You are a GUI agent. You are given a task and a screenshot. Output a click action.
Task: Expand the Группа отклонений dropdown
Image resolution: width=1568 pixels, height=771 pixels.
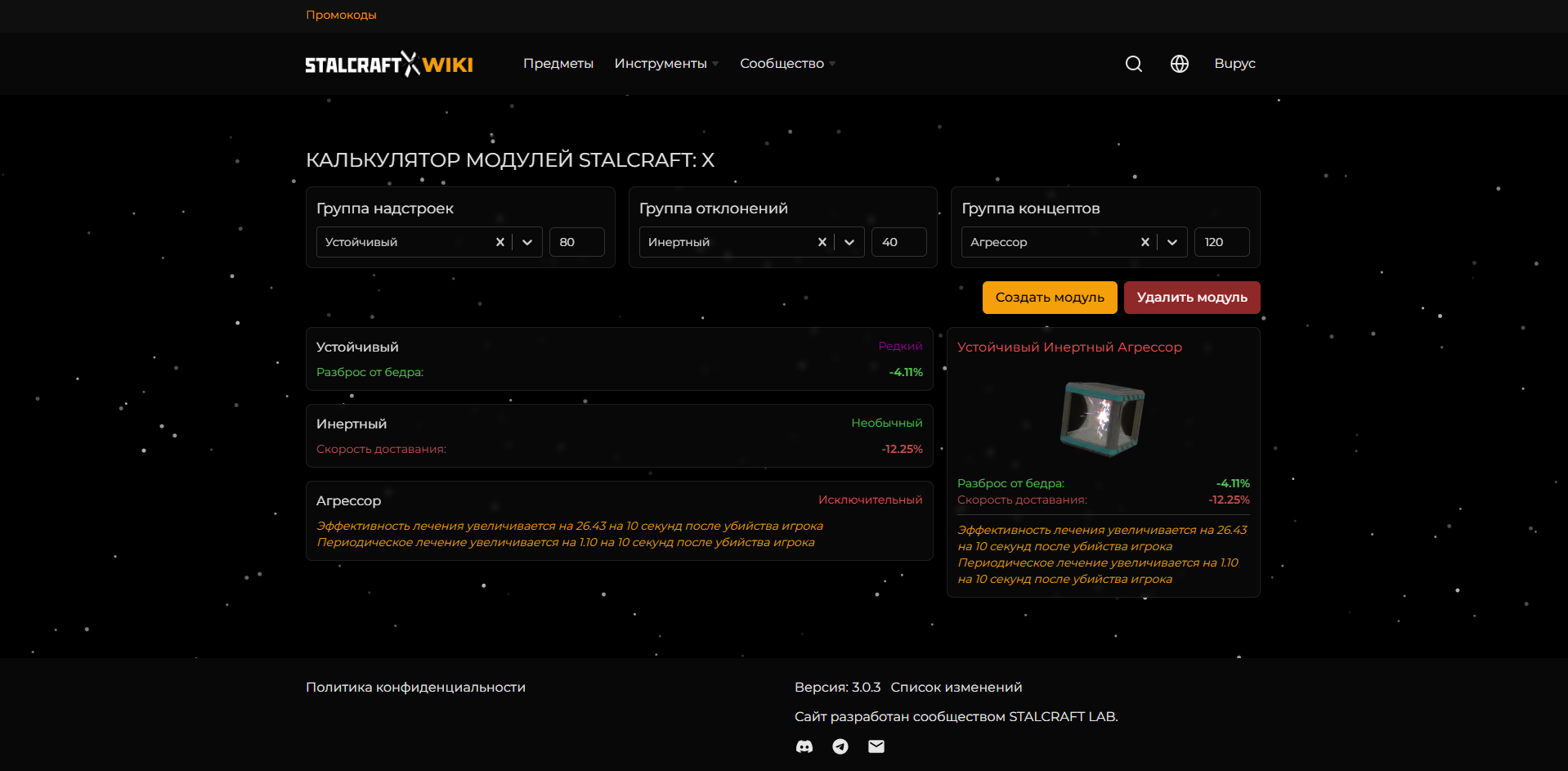coord(849,241)
